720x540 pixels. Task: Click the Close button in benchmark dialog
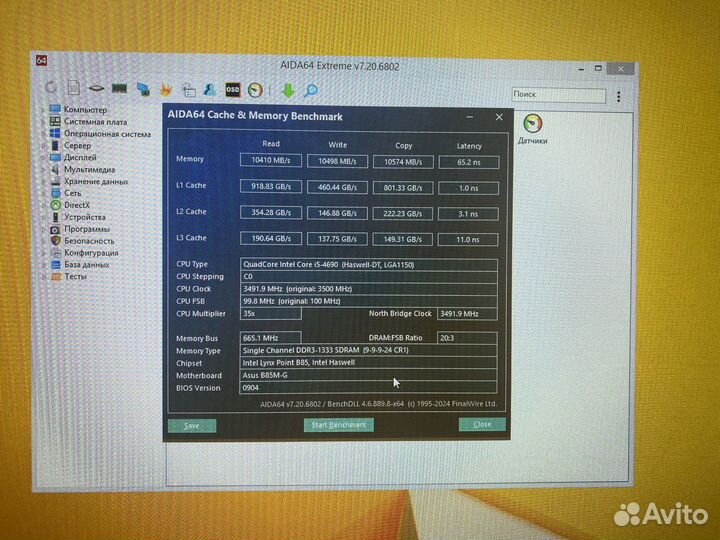tap(482, 424)
